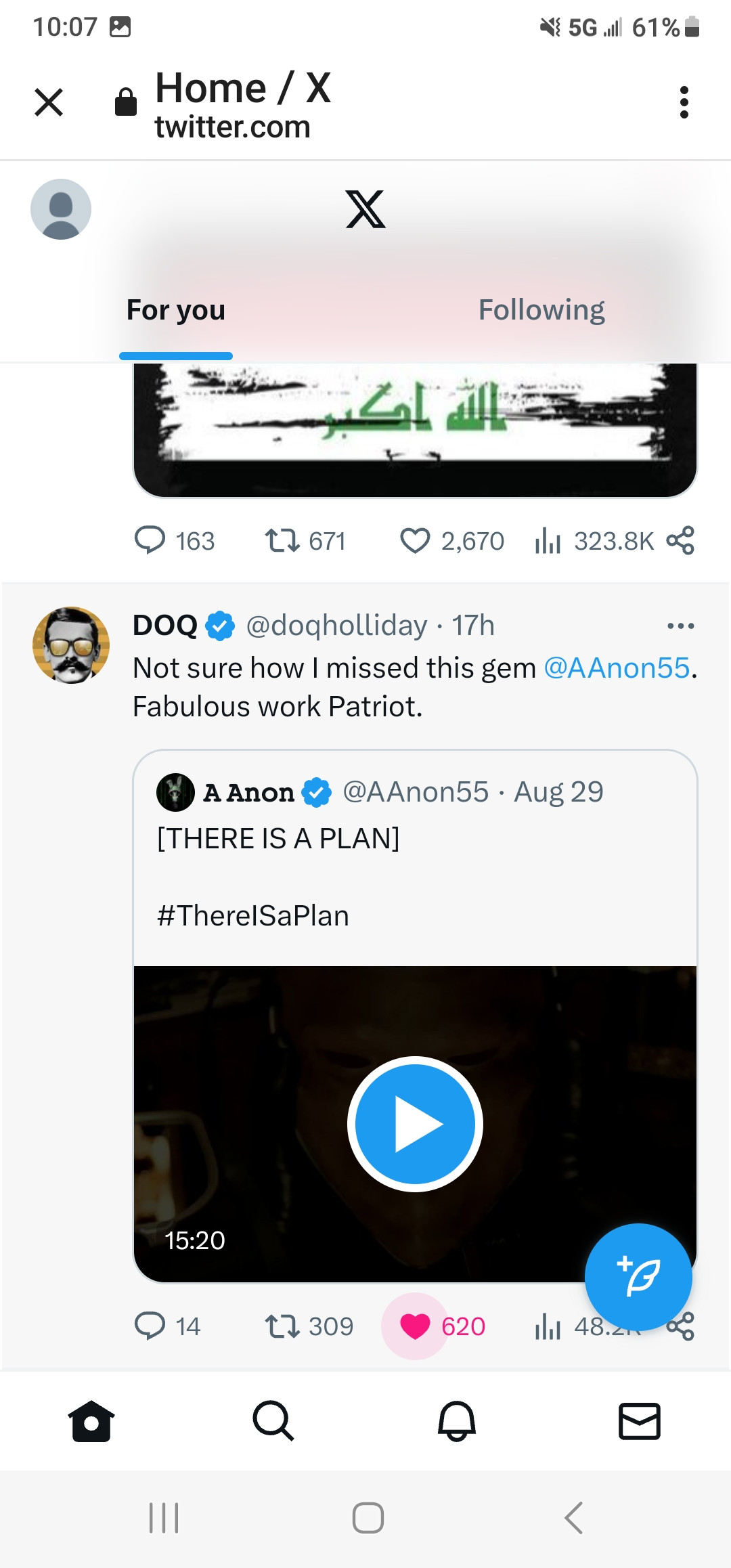
Task: Open the three-dot menu on DOQ's post
Action: (x=680, y=626)
